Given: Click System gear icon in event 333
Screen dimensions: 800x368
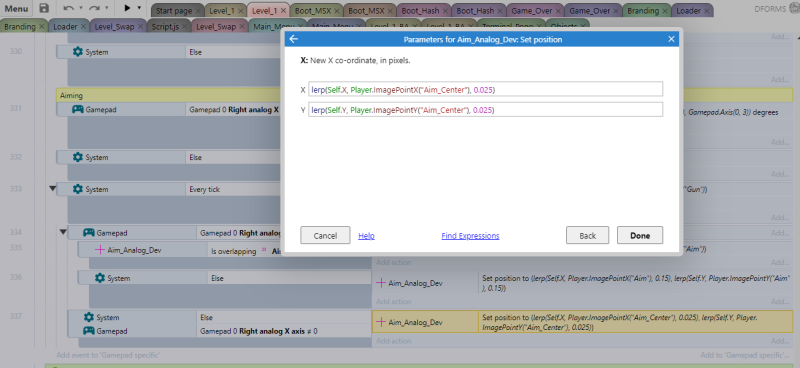Looking at the screenshot, I should [78, 189].
